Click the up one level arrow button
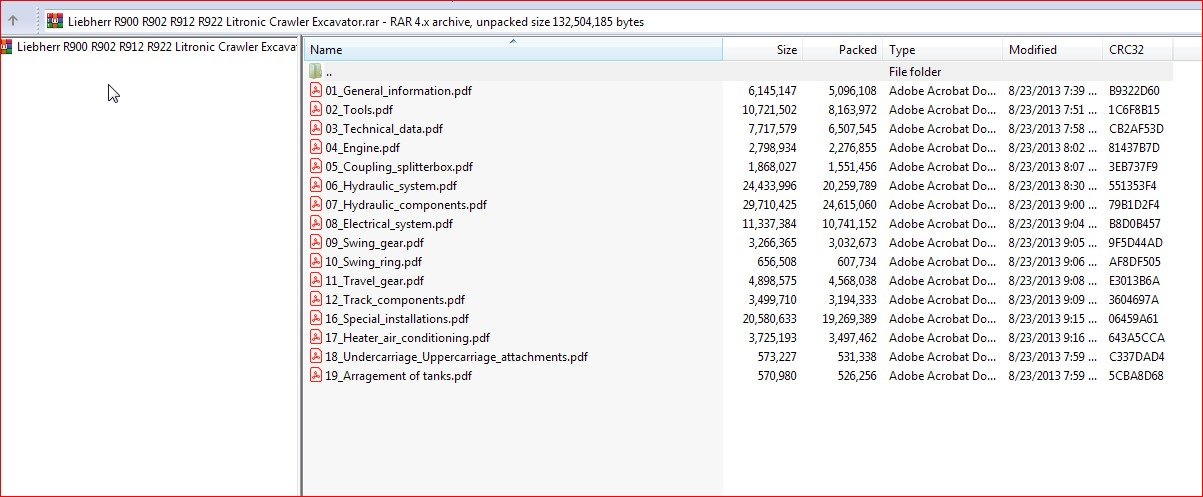 pos(12,20)
